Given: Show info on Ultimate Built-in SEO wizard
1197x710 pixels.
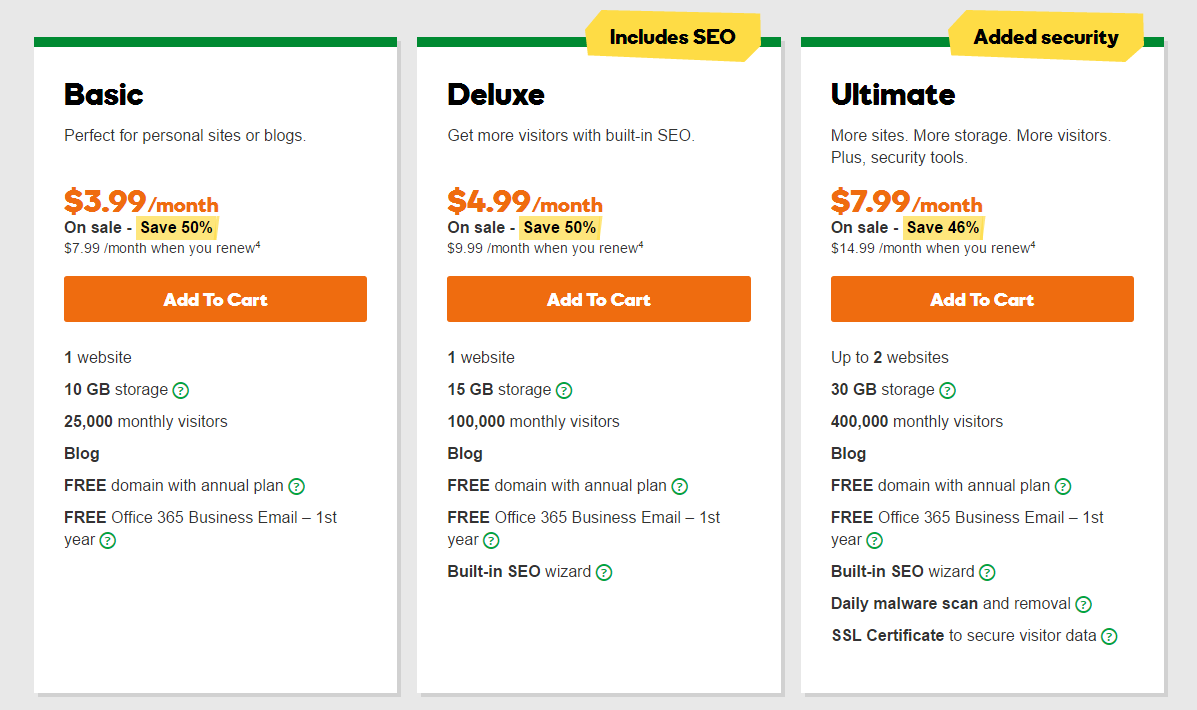Looking at the screenshot, I should point(987,572).
